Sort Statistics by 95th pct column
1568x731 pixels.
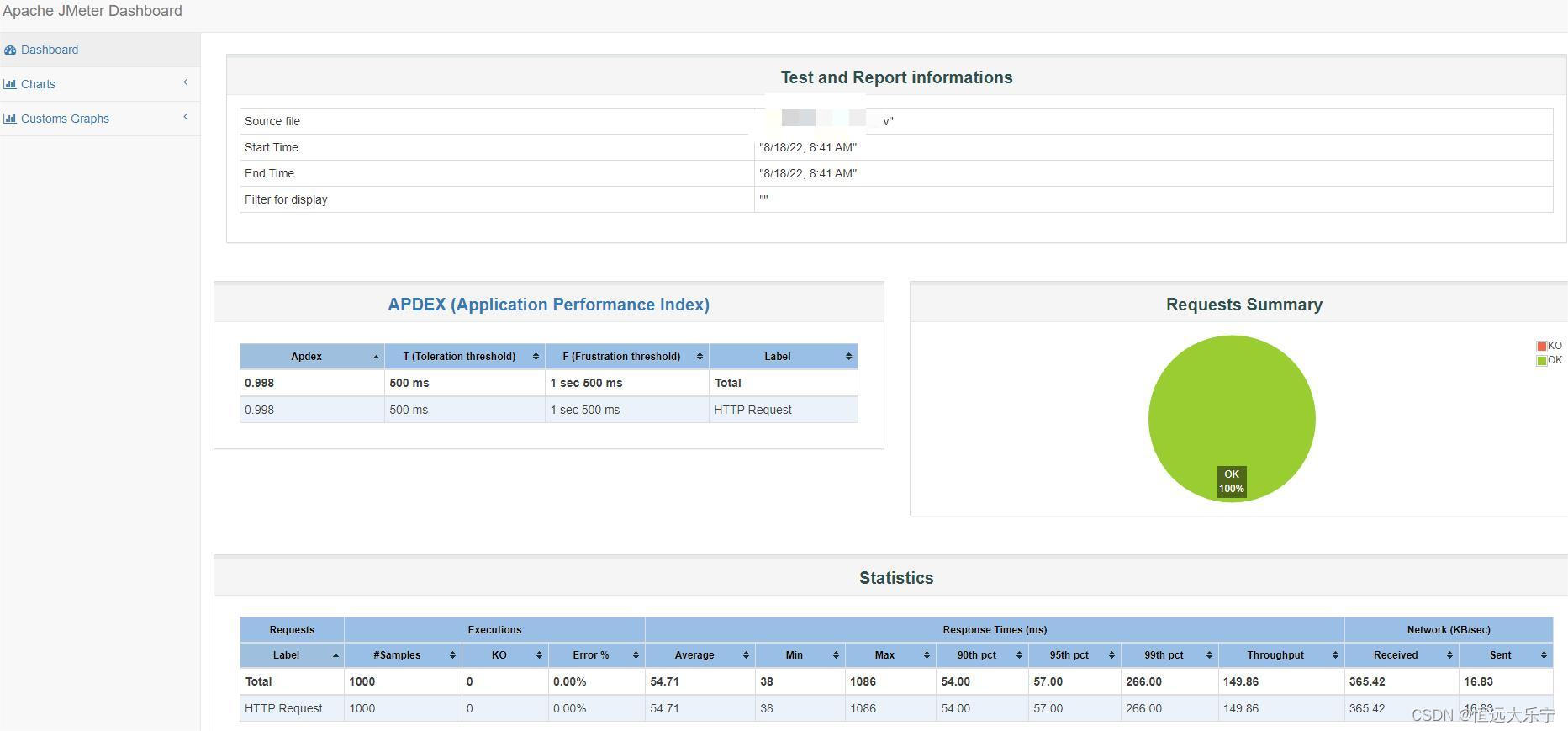[1074, 655]
